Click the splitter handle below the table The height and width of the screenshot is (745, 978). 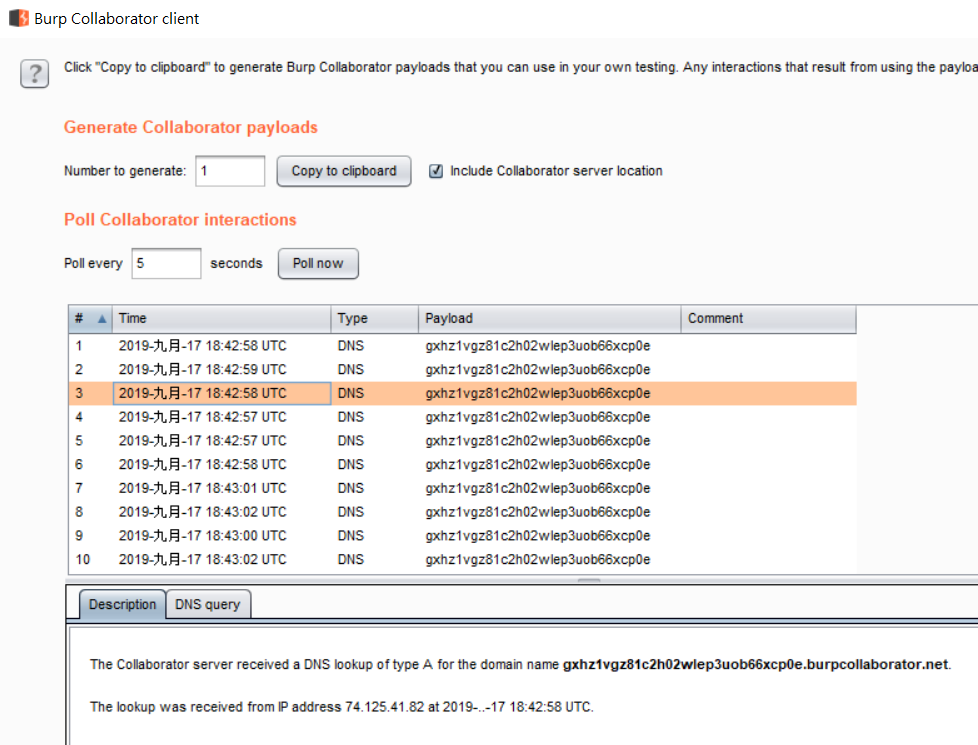pos(589,580)
